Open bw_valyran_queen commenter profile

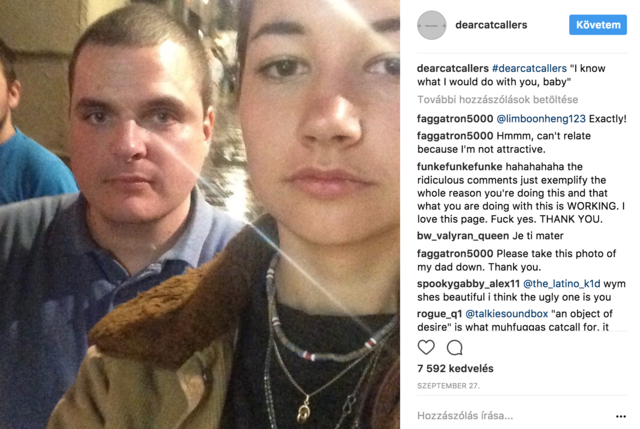coord(463,236)
